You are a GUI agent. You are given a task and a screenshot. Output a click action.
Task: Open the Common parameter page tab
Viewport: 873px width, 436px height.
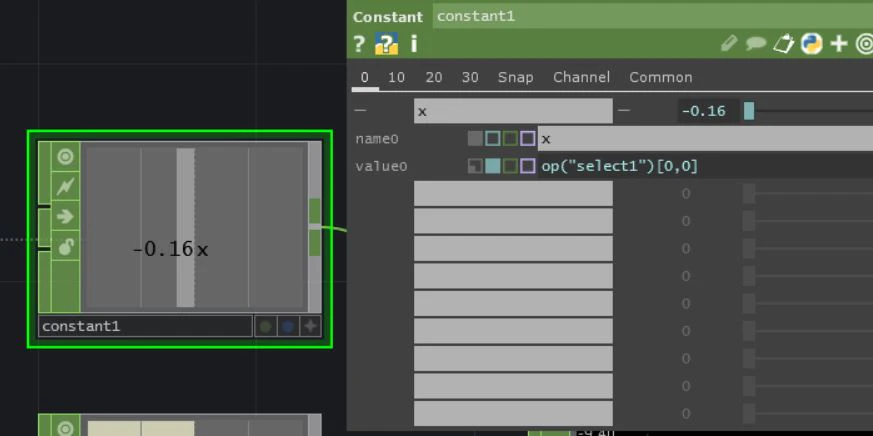tap(661, 77)
